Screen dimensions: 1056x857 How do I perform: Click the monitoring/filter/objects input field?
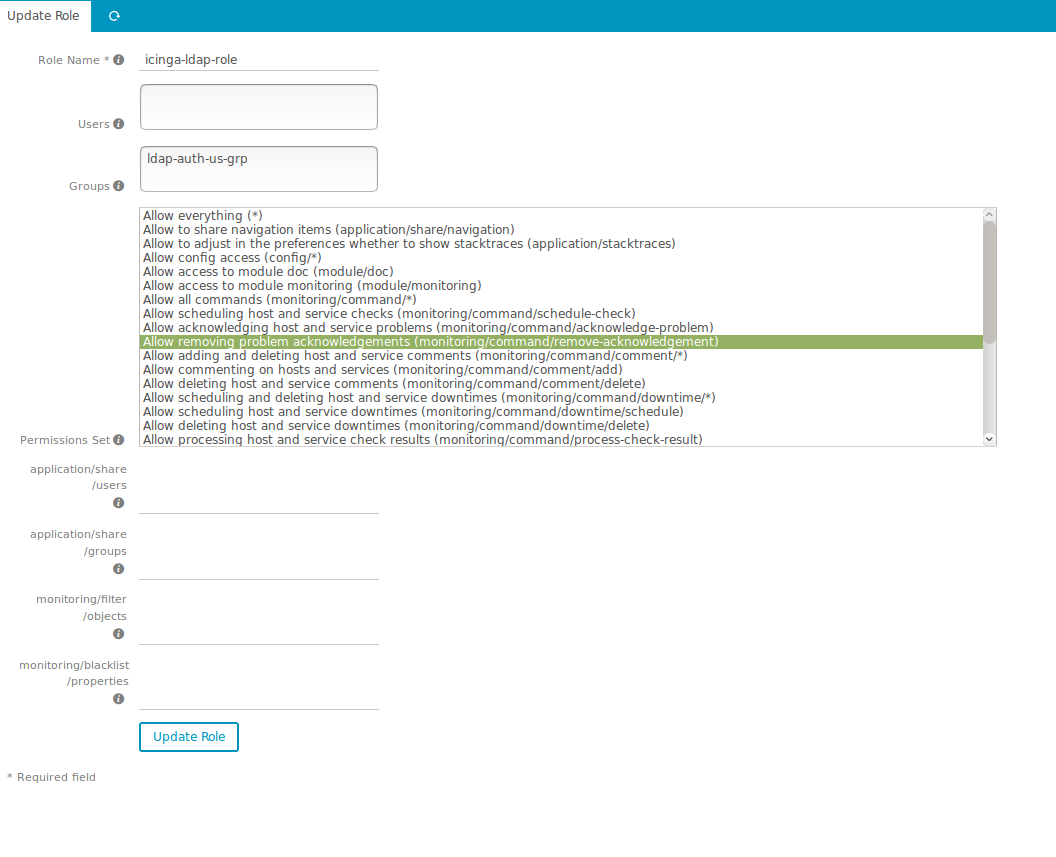pyautogui.click(x=258, y=632)
